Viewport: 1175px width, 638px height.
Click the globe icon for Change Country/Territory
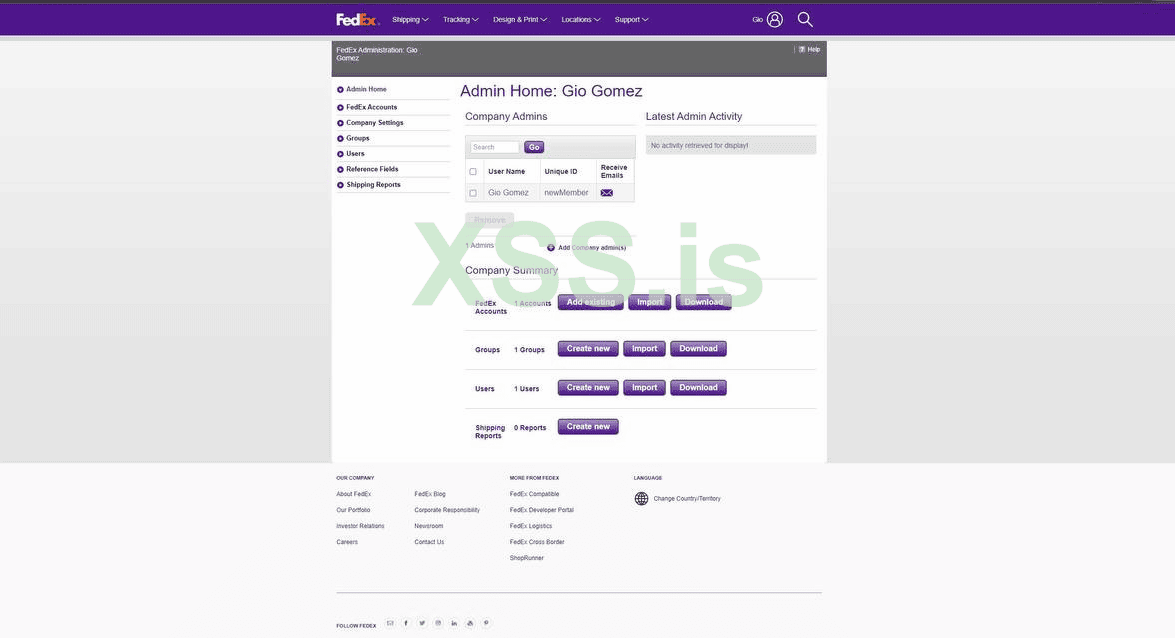coord(641,499)
